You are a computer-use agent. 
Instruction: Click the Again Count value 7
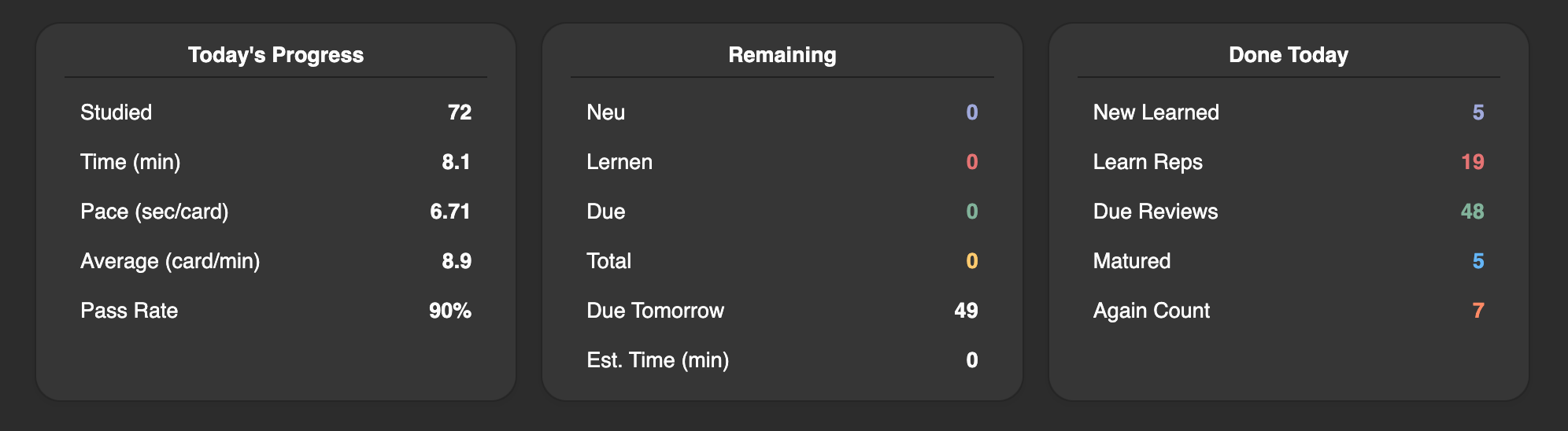coord(1477,311)
